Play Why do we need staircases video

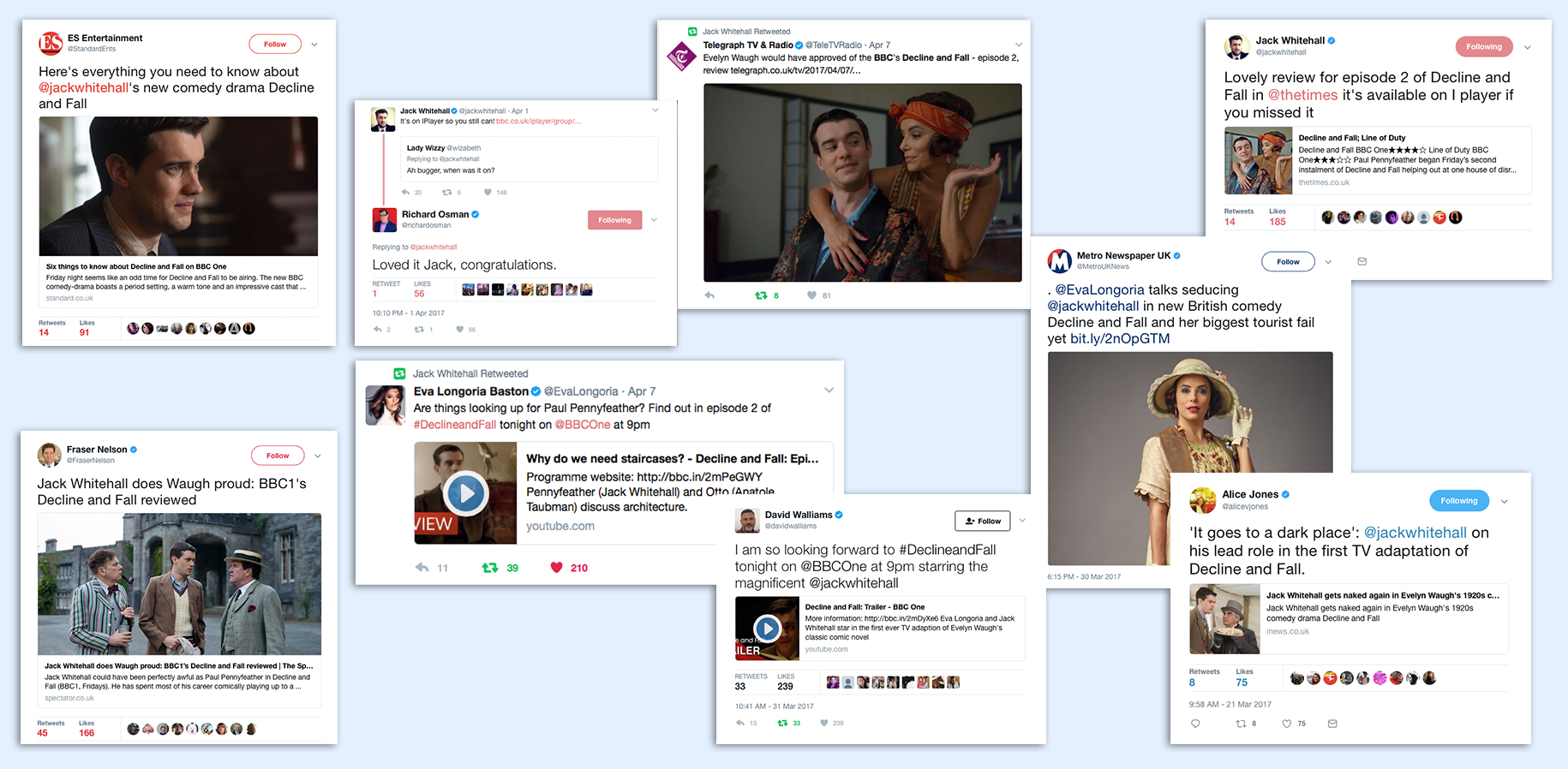coord(465,493)
